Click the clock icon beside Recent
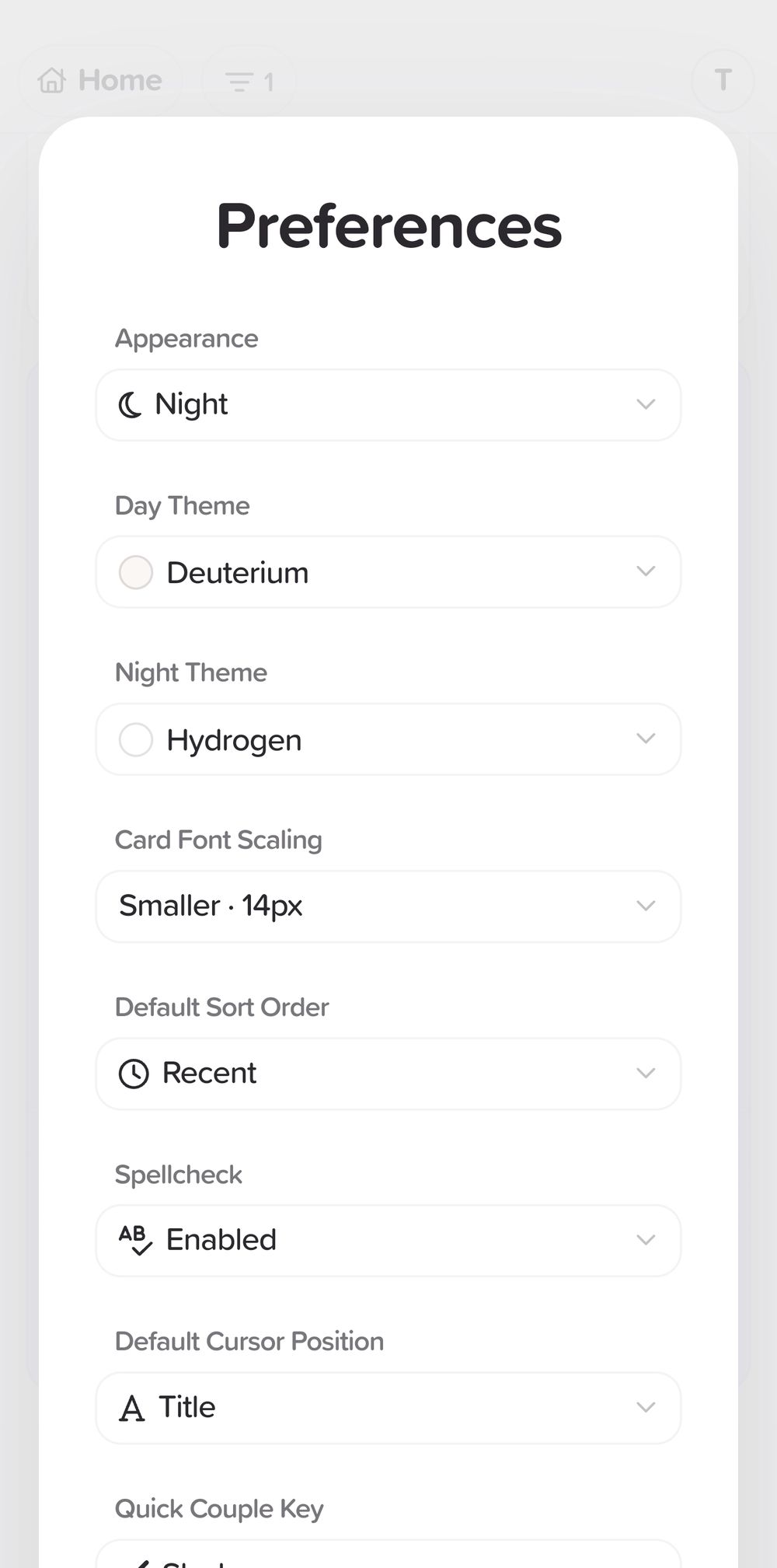The height and width of the screenshot is (1568, 777). (134, 1074)
